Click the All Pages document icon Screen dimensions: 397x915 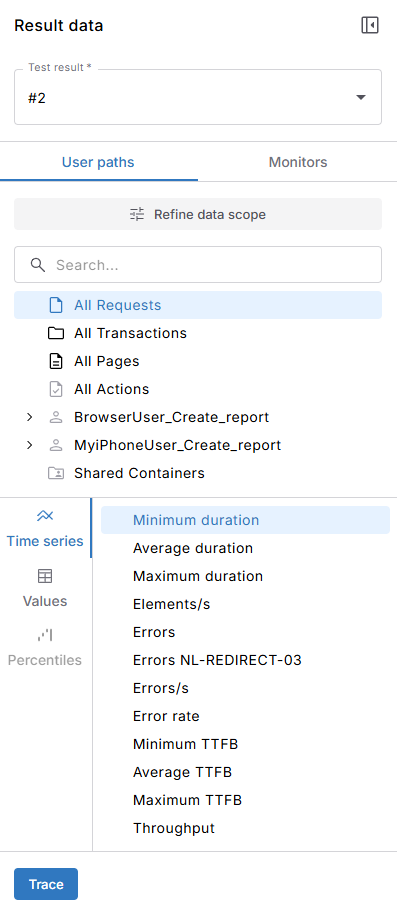click(55, 361)
